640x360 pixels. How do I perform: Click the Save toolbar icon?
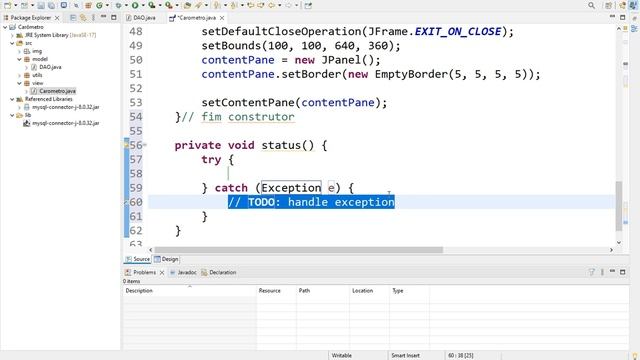coord(41,5)
